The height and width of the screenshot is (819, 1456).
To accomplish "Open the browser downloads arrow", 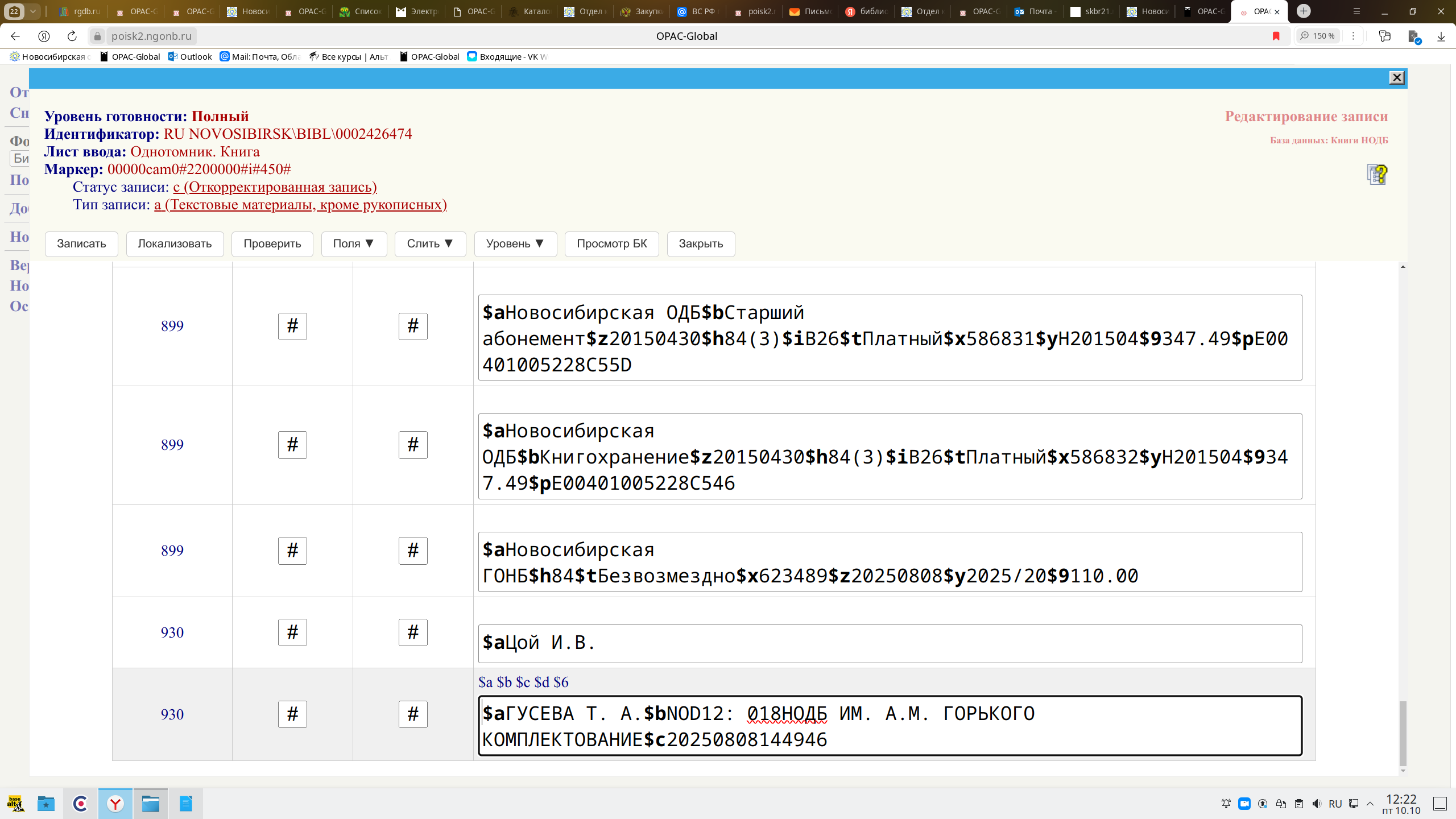I will pyautogui.click(x=1441, y=36).
